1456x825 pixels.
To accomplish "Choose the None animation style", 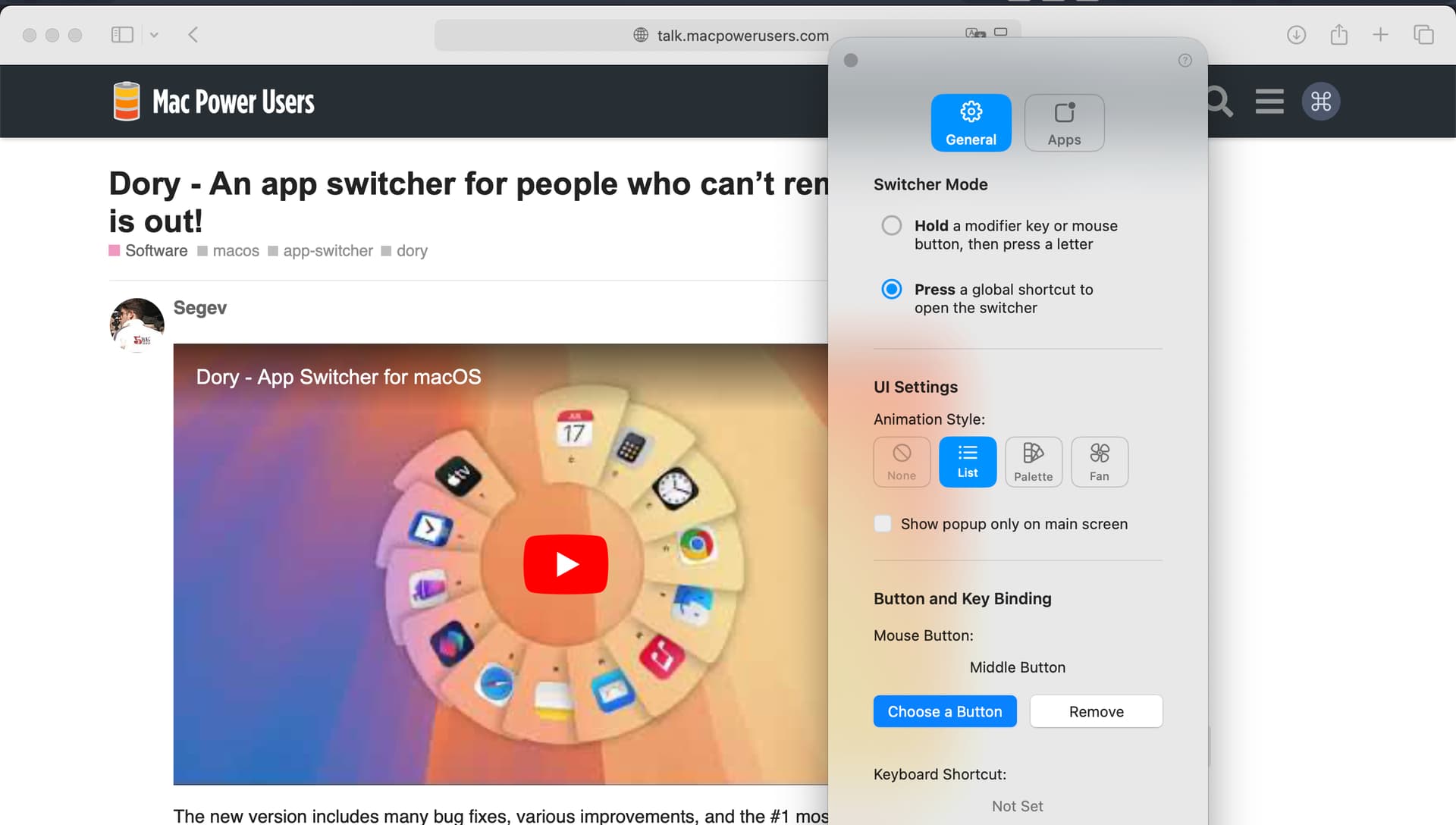I will [902, 462].
